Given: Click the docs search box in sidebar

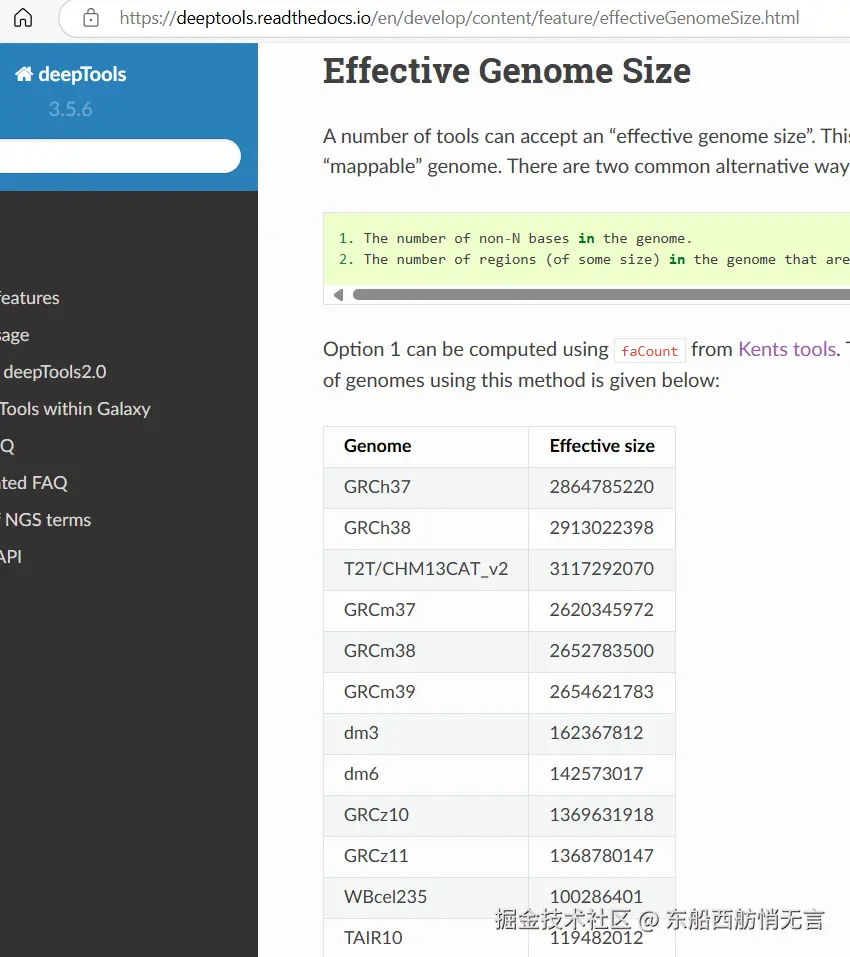Looking at the screenshot, I should coord(118,156).
